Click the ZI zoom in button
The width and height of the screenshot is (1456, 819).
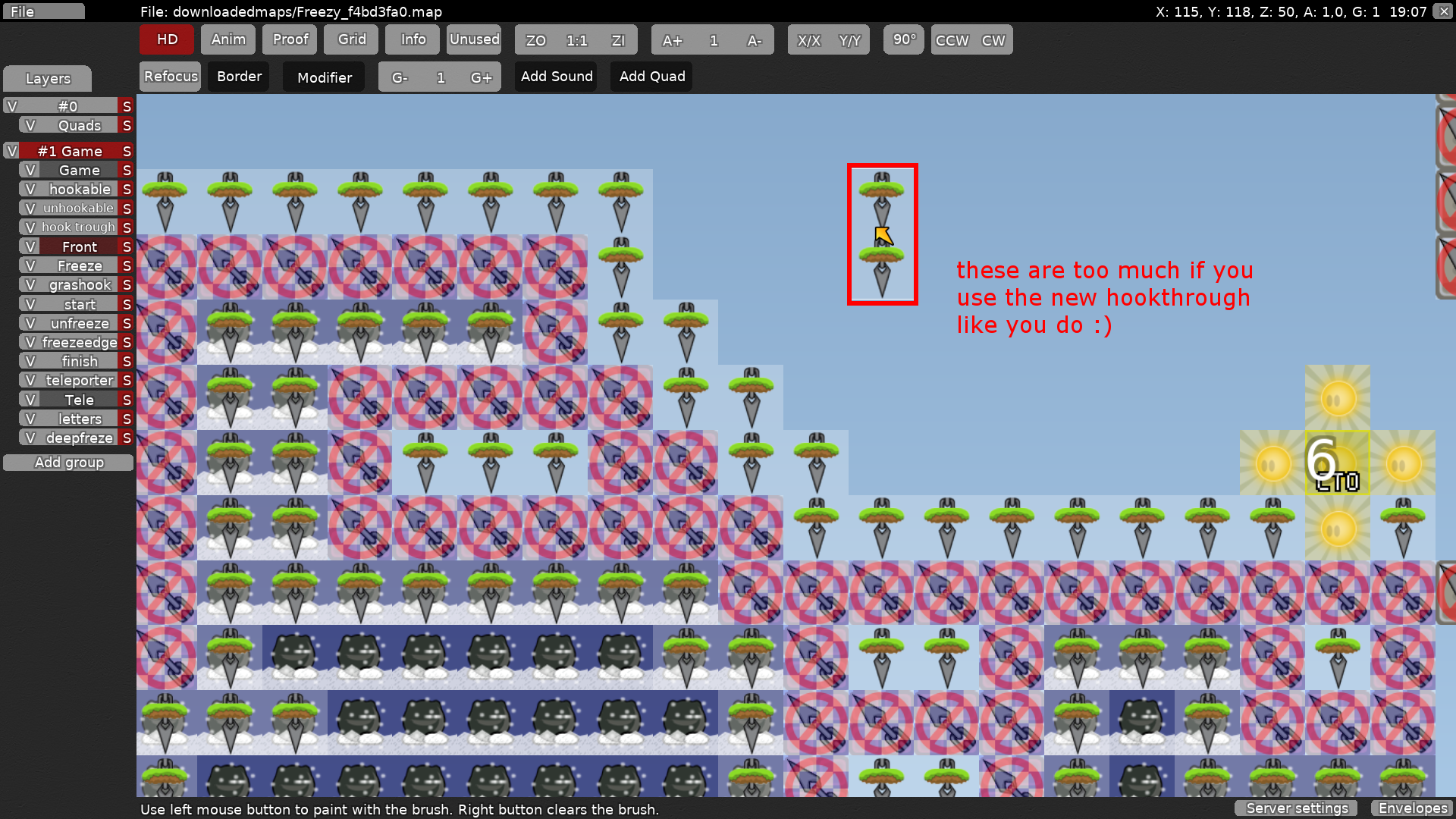click(618, 40)
